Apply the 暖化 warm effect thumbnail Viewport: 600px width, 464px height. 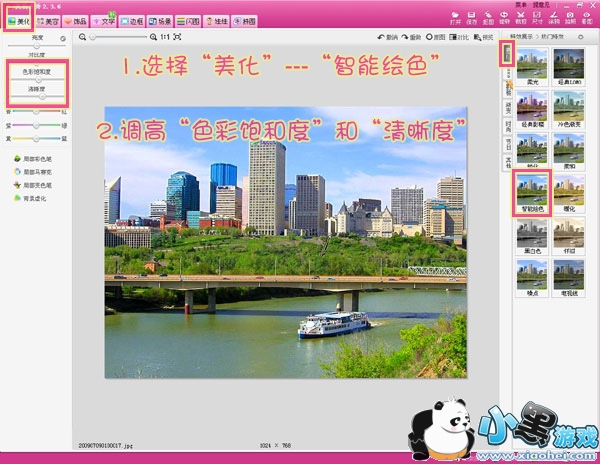pos(569,193)
